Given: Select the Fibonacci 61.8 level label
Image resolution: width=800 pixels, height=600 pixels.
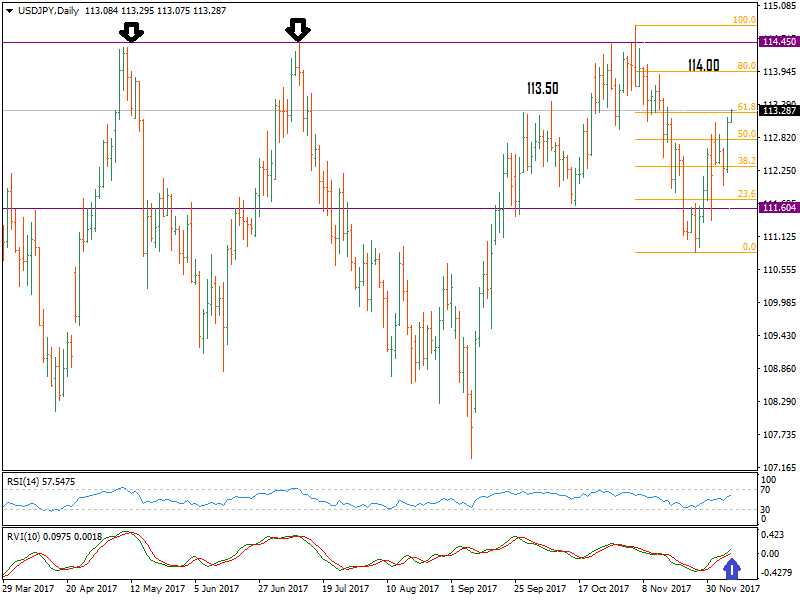Looking at the screenshot, I should pos(745,106).
